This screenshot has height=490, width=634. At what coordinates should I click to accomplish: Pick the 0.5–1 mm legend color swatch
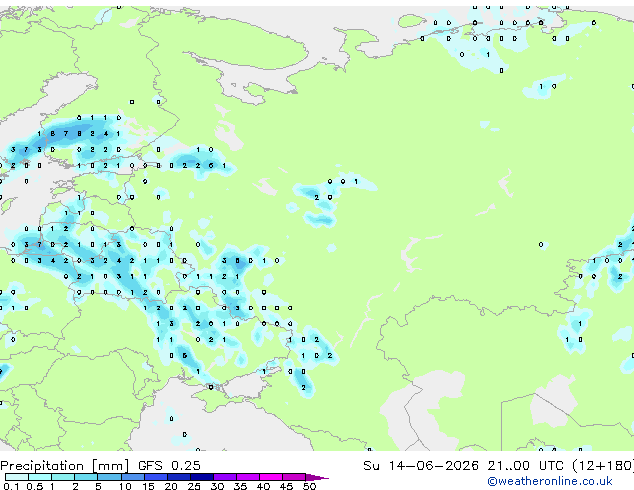40,477
